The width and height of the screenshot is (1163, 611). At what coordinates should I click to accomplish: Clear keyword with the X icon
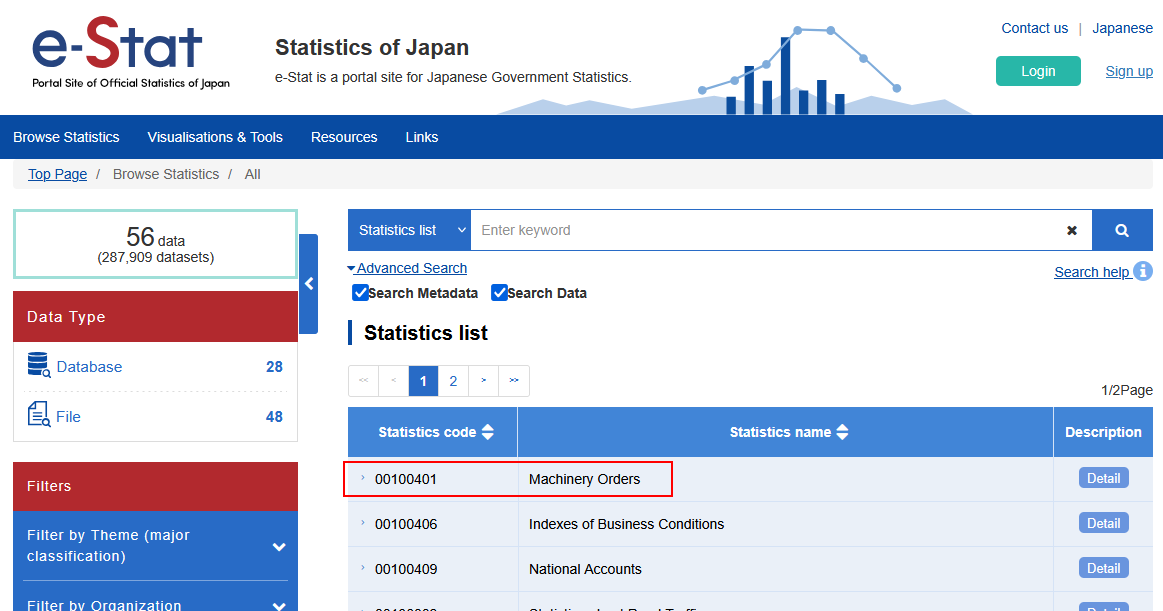click(x=1072, y=230)
